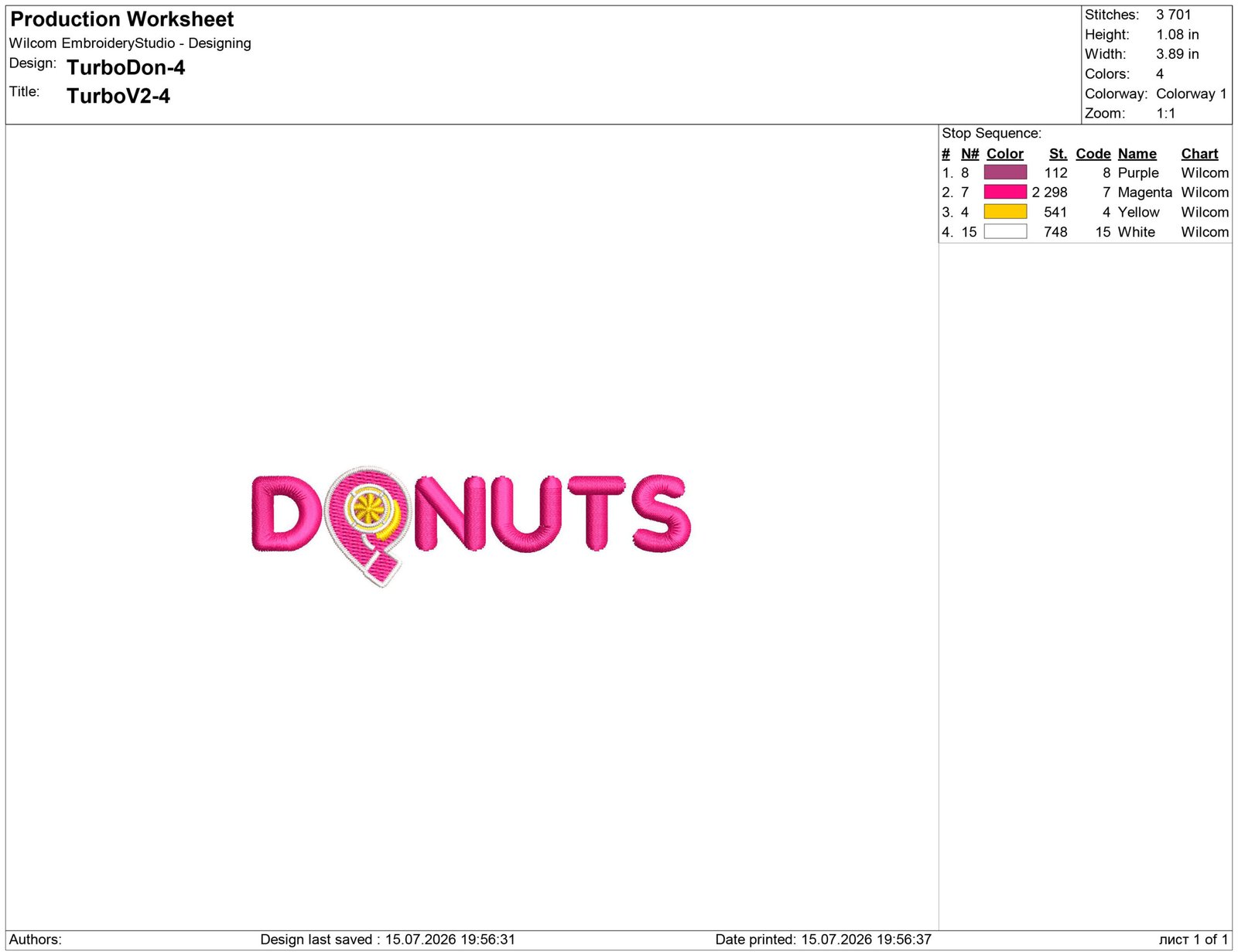
Task: Click the 'St.' column header
Action: click(1058, 154)
